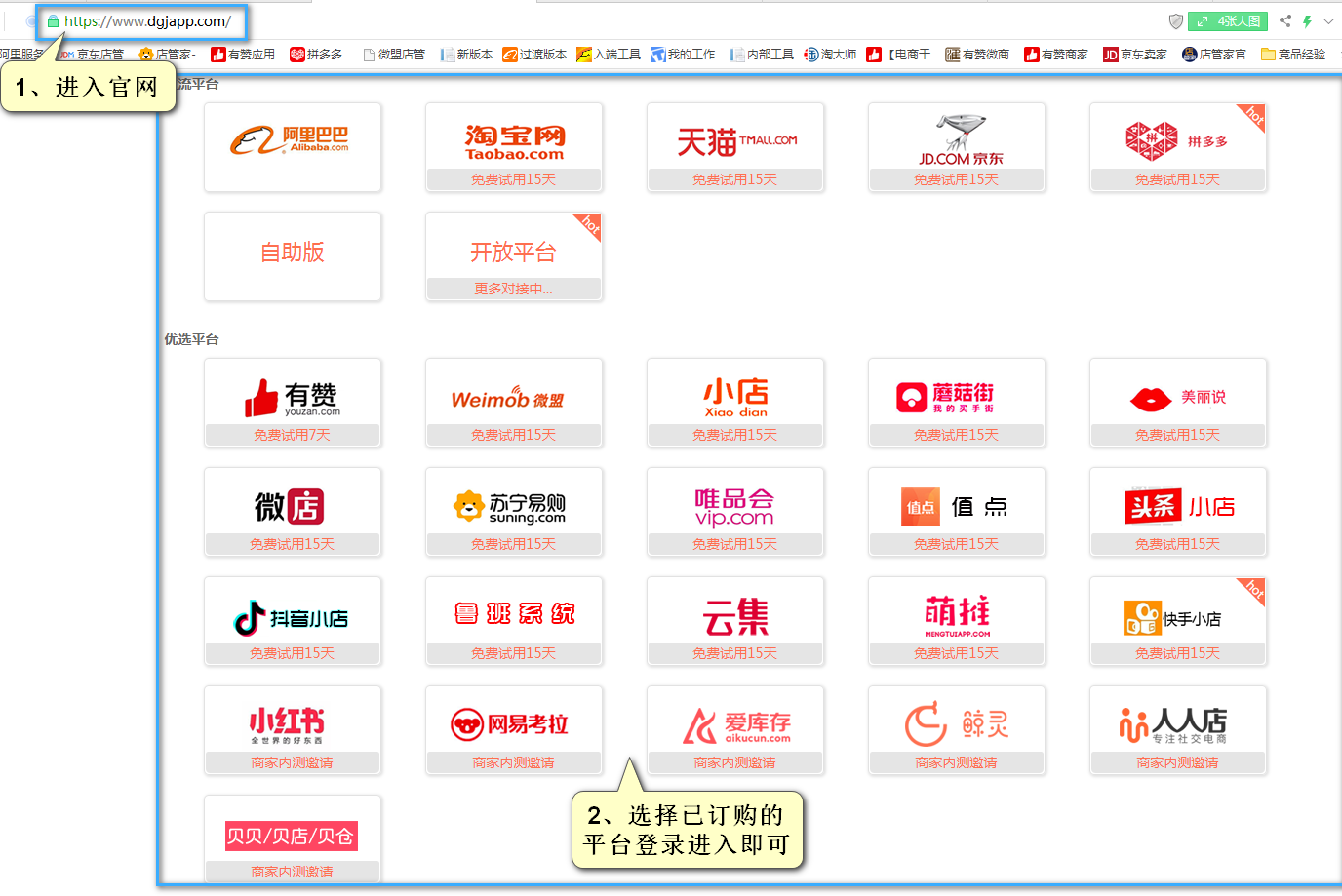Select the Weimob 微盟 platform
The width and height of the screenshot is (1342, 896).
[514, 403]
